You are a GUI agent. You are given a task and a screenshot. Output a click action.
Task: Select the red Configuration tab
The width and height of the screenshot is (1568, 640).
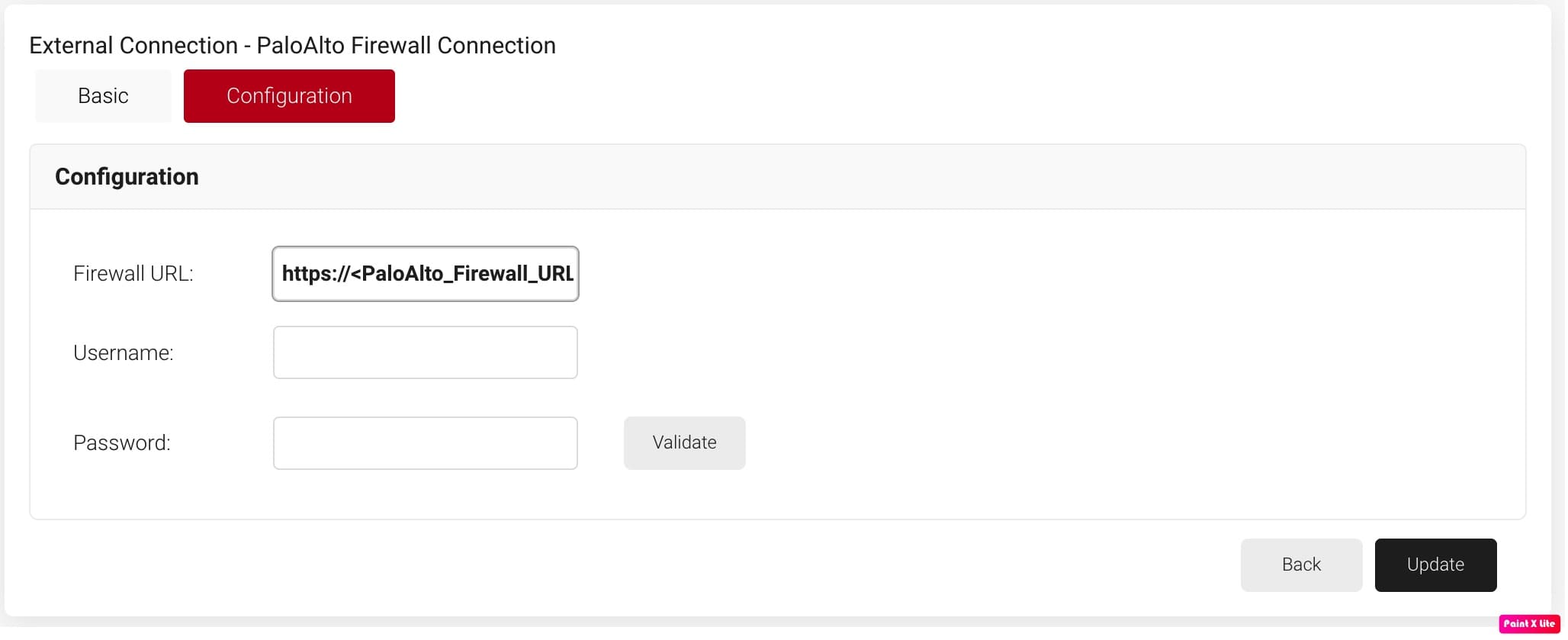pyautogui.click(x=289, y=96)
